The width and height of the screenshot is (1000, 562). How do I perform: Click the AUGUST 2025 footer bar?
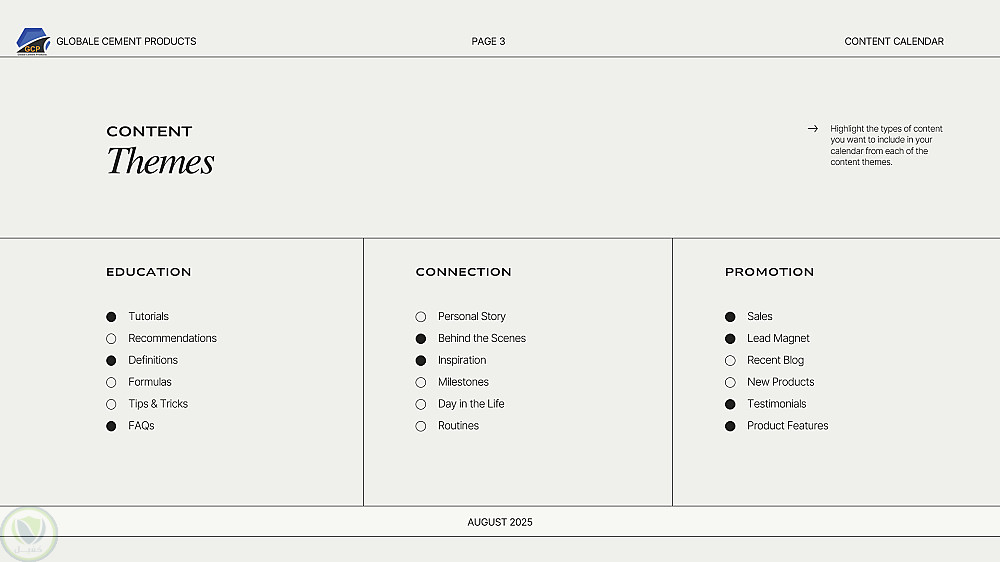(x=500, y=522)
